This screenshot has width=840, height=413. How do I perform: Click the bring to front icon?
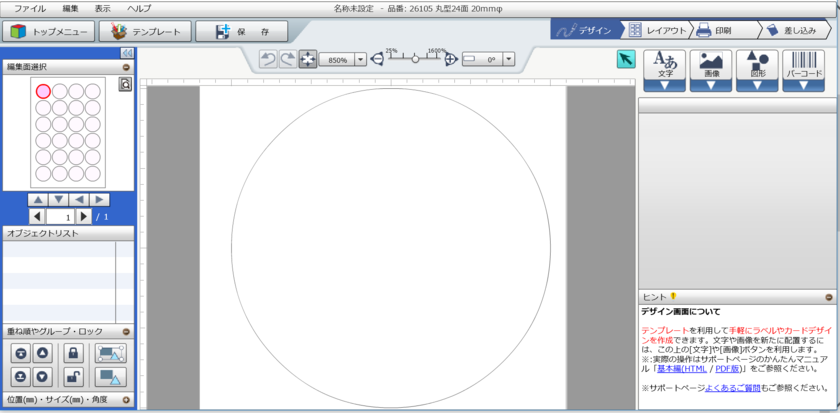(x=20, y=353)
